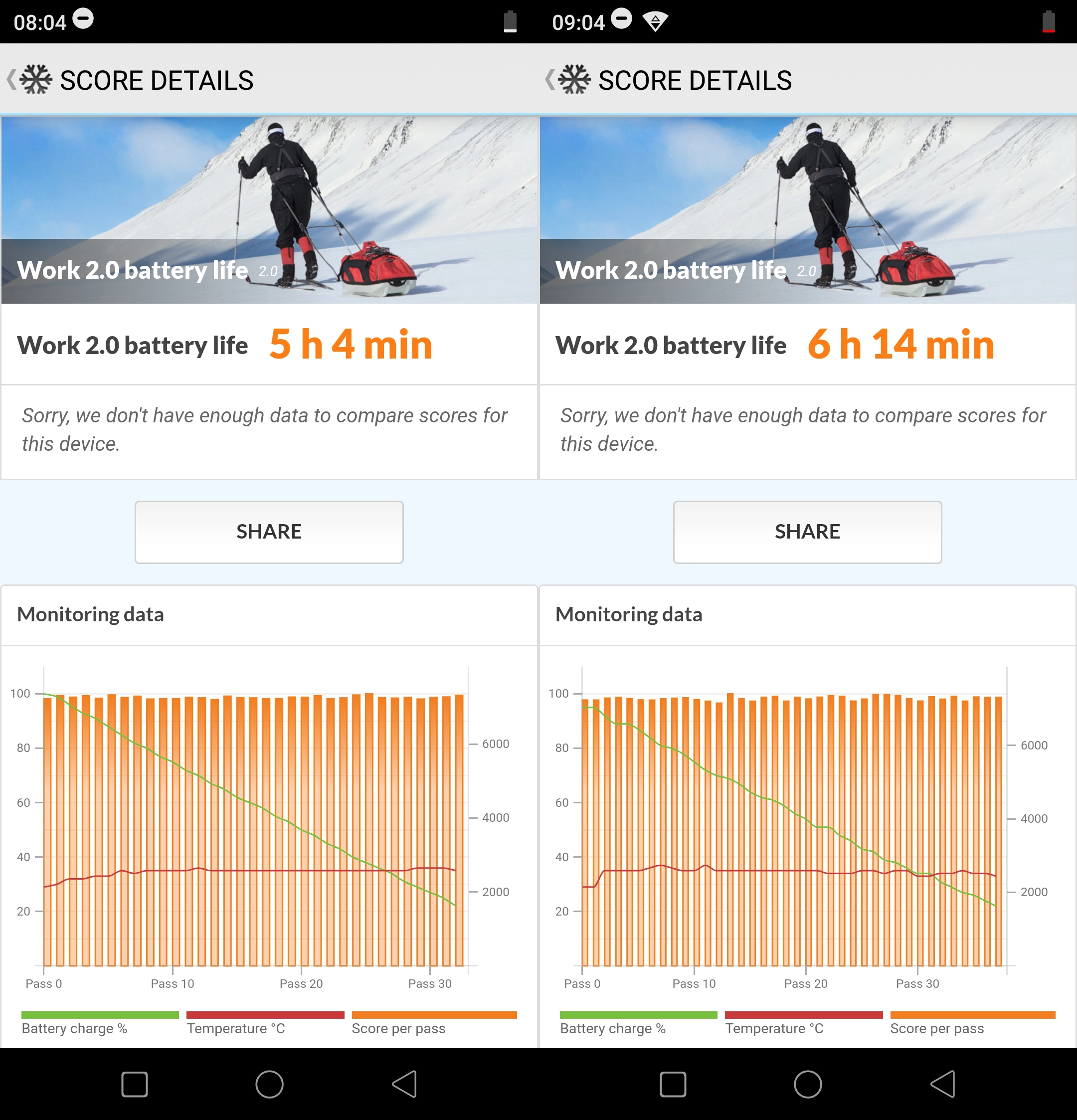Image resolution: width=1077 pixels, height=1120 pixels.
Task: Tap Pass 10 axis label on left chart
Action: pyautogui.click(x=173, y=983)
